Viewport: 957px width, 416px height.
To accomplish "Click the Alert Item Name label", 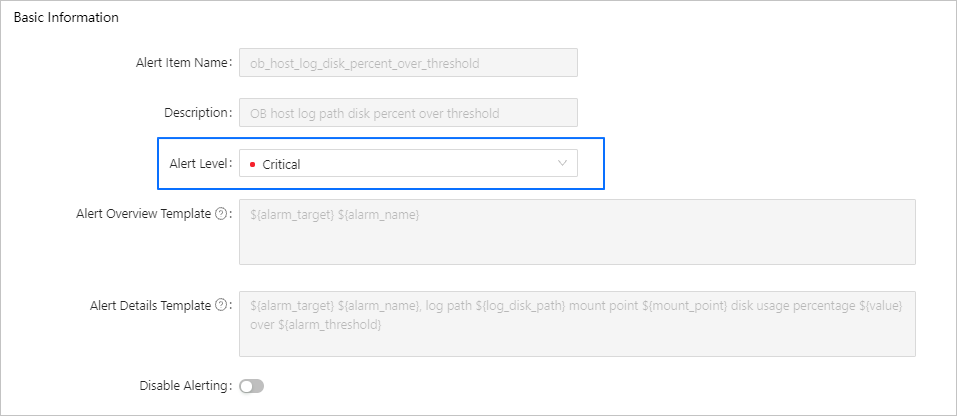I will [x=183, y=63].
